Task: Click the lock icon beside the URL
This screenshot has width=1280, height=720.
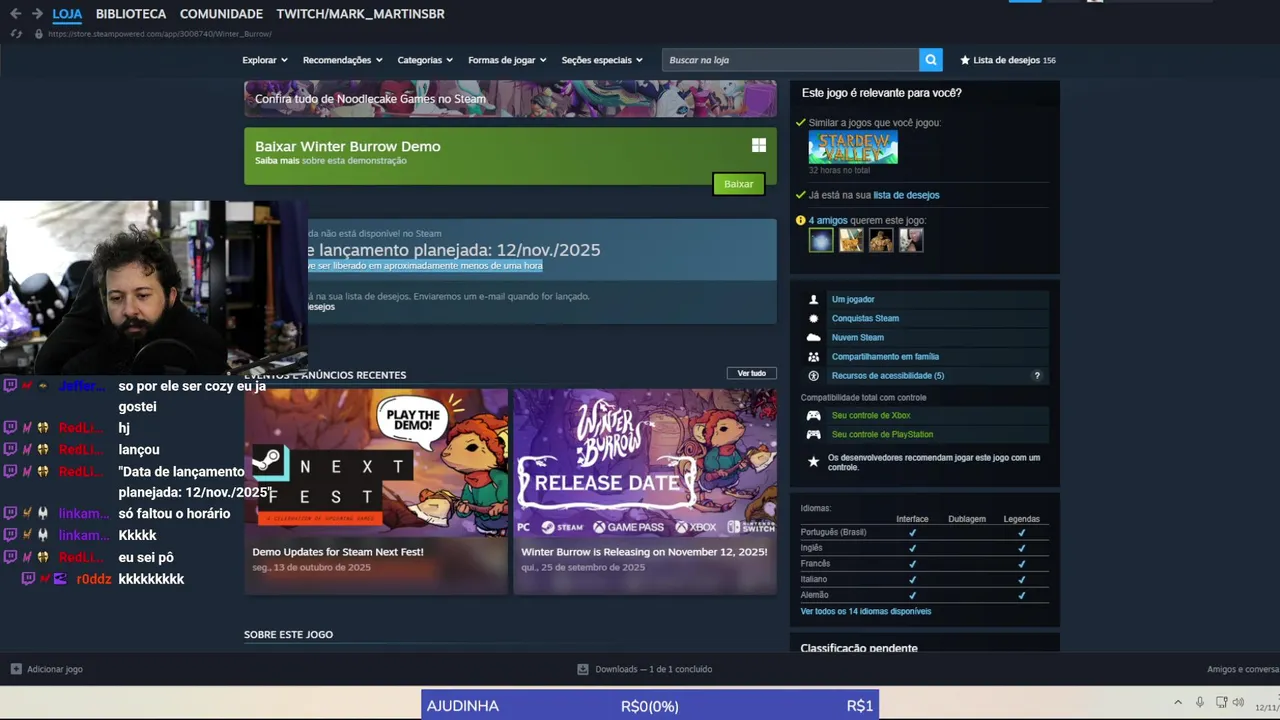Action: pyautogui.click(x=39, y=34)
